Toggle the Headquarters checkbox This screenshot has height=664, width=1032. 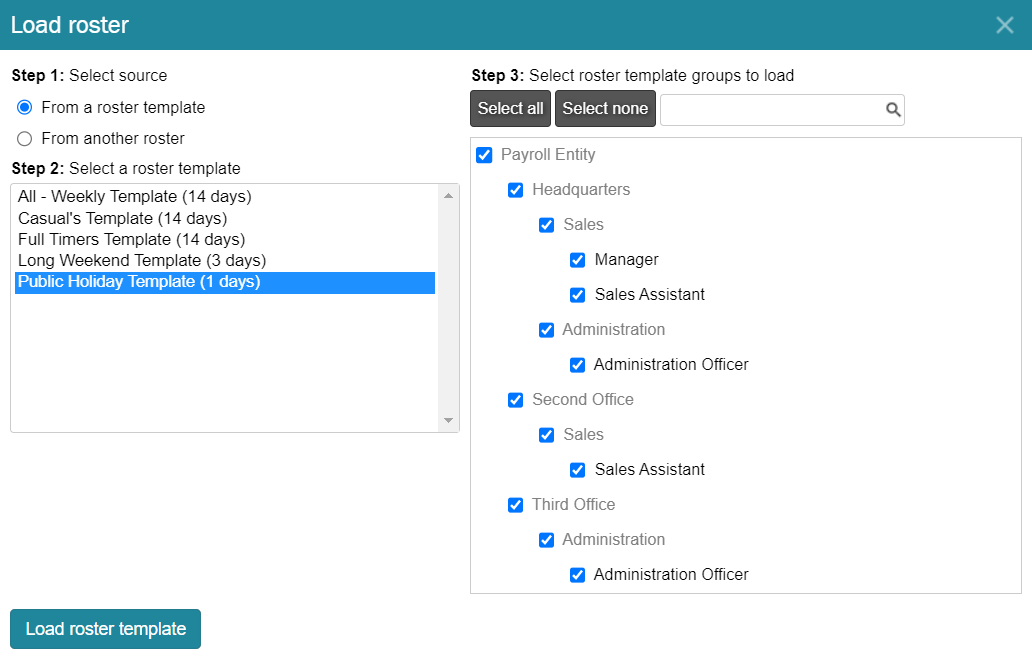pyautogui.click(x=516, y=190)
